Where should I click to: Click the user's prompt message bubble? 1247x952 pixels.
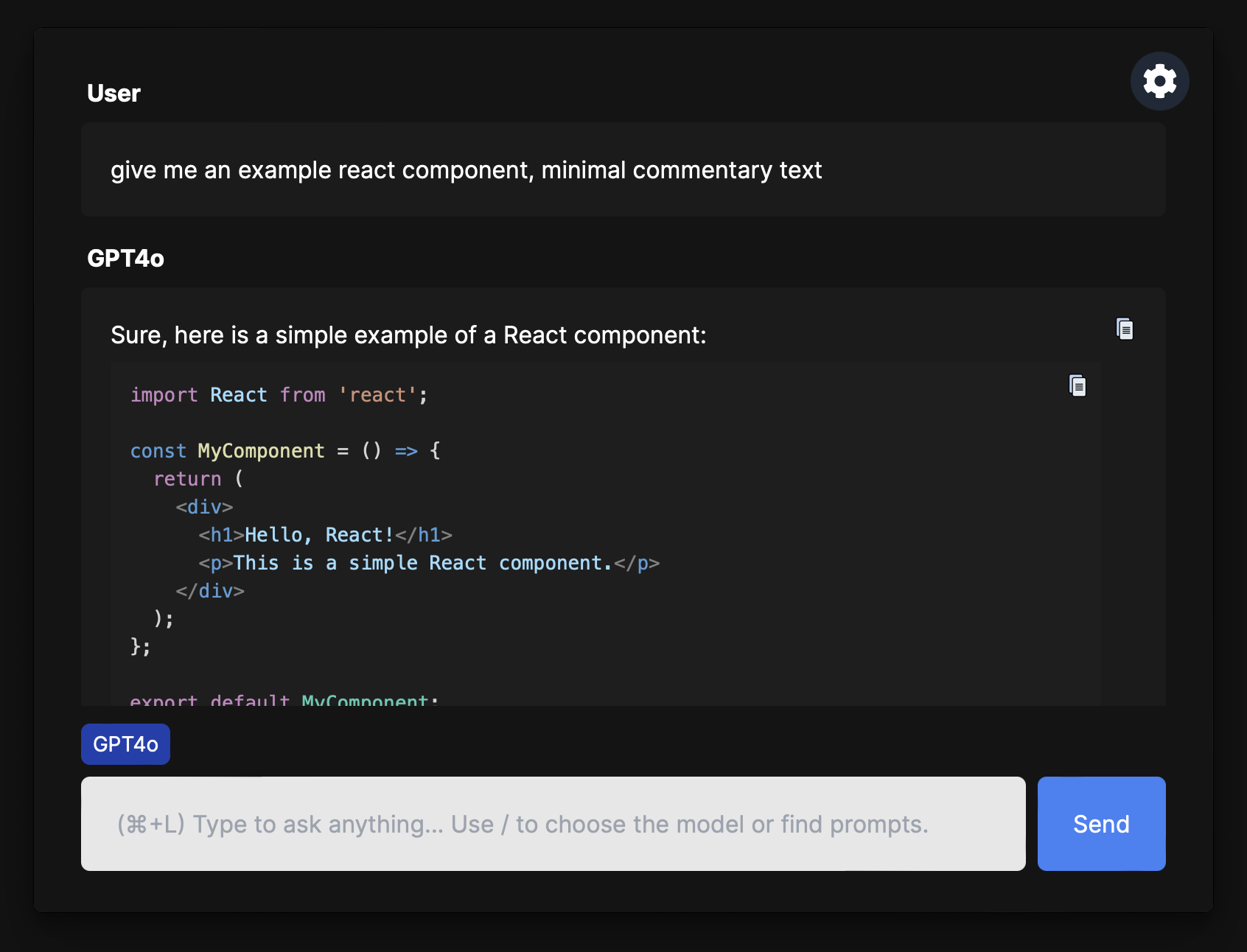[x=623, y=170]
